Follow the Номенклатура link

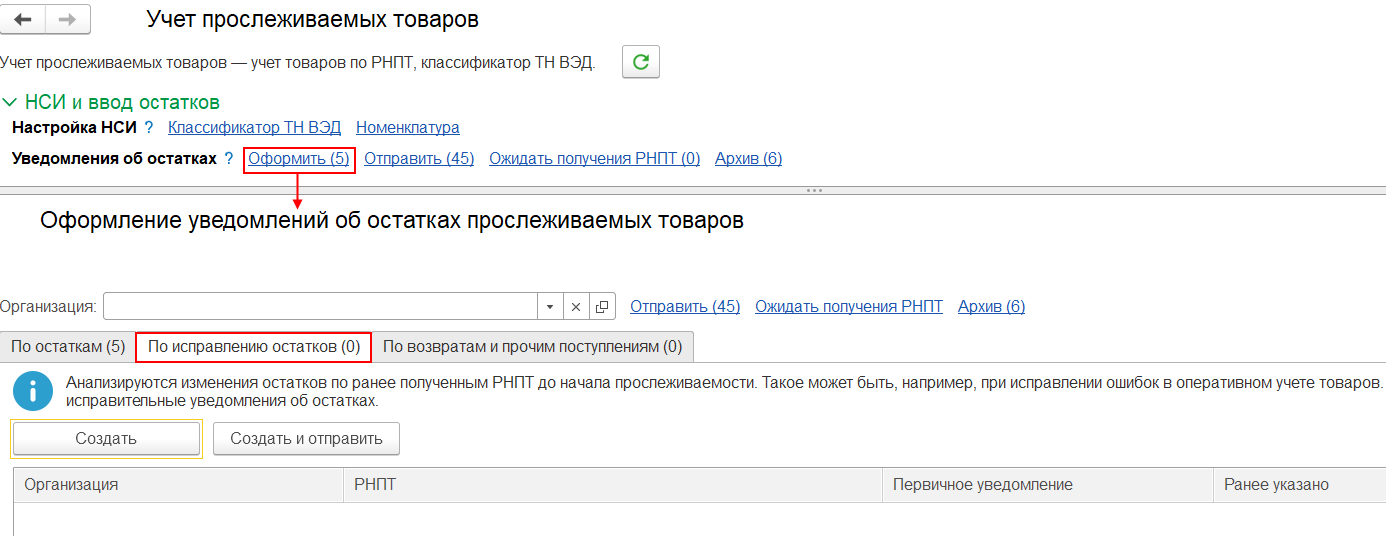pyautogui.click(x=407, y=128)
